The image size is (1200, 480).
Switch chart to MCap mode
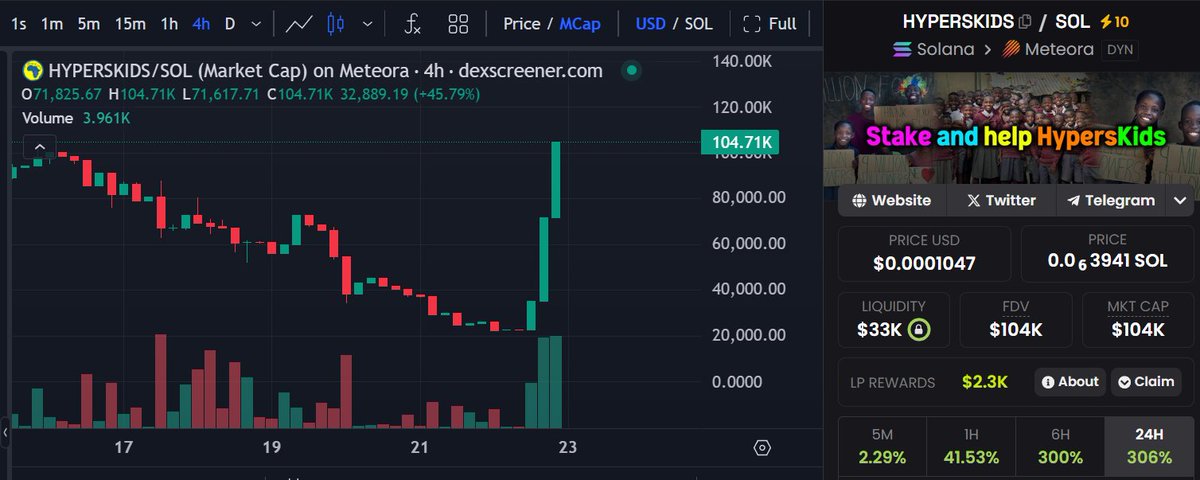click(580, 23)
